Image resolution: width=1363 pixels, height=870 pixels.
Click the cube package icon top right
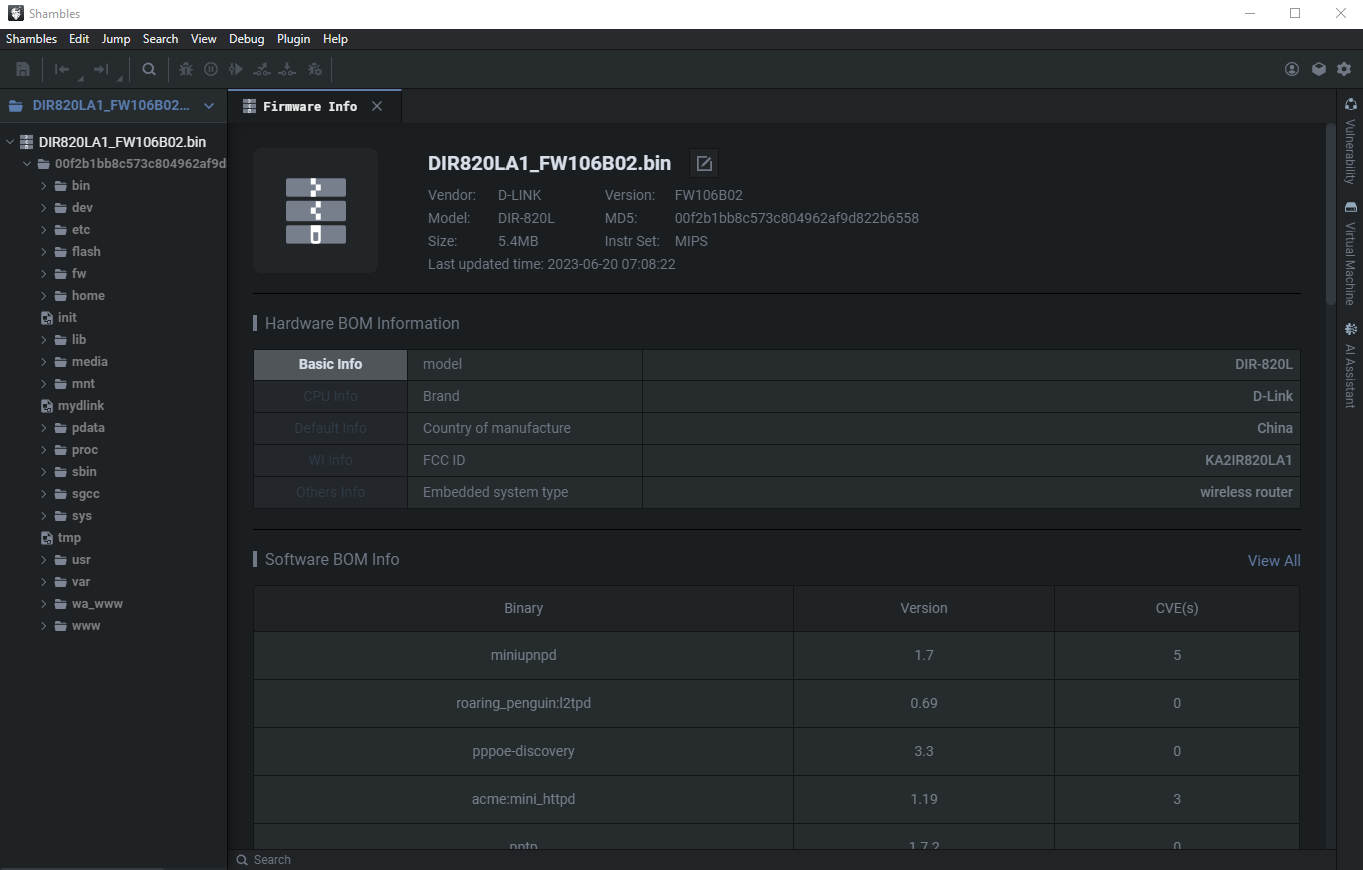(x=1319, y=69)
